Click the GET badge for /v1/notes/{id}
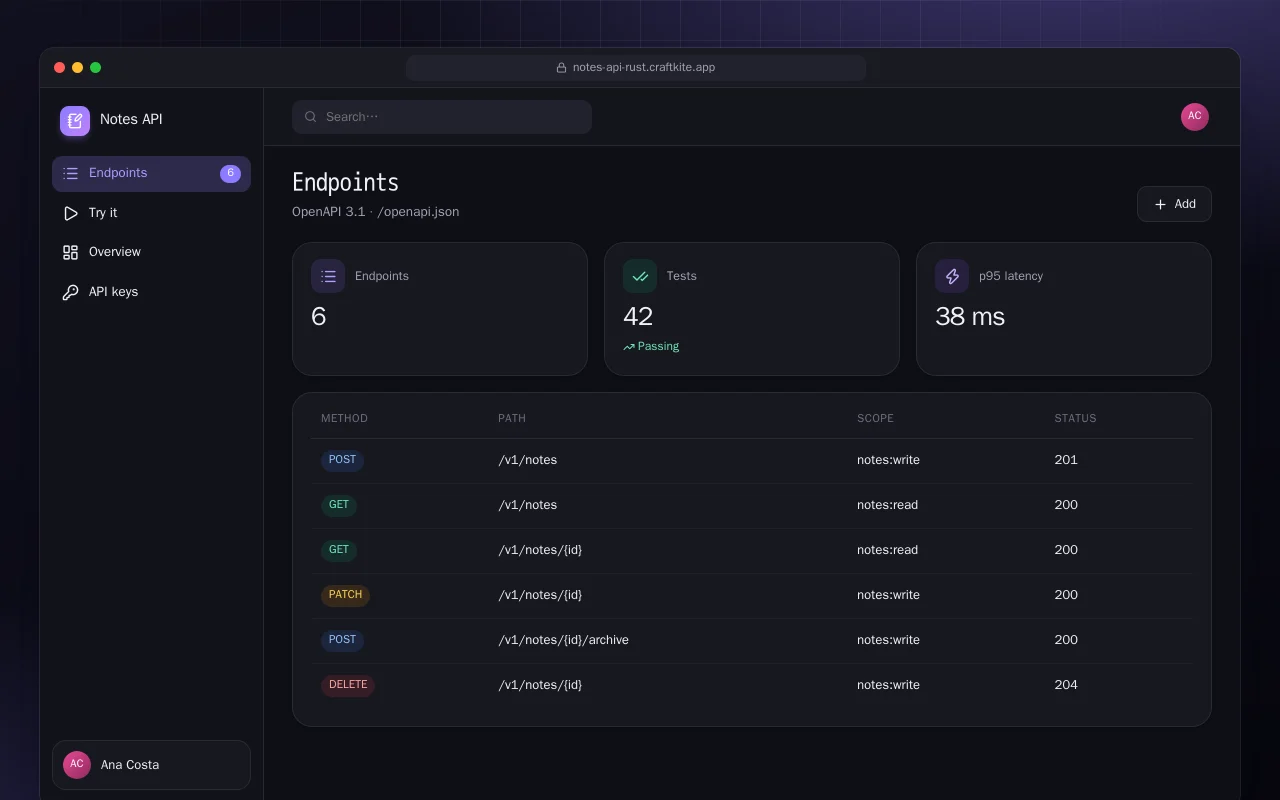Screen dimensions: 1280x800 pyautogui.click(x=339, y=550)
